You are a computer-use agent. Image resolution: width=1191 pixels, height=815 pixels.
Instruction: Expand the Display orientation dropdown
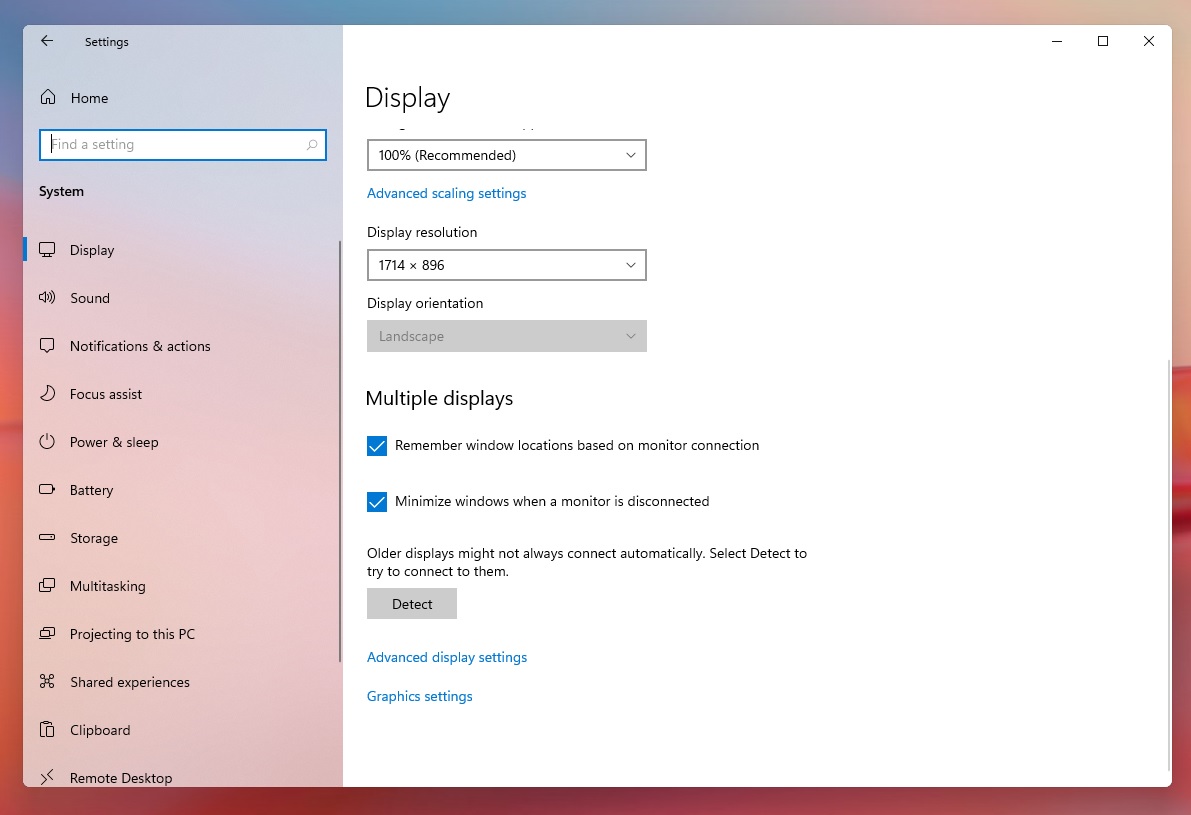point(506,336)
